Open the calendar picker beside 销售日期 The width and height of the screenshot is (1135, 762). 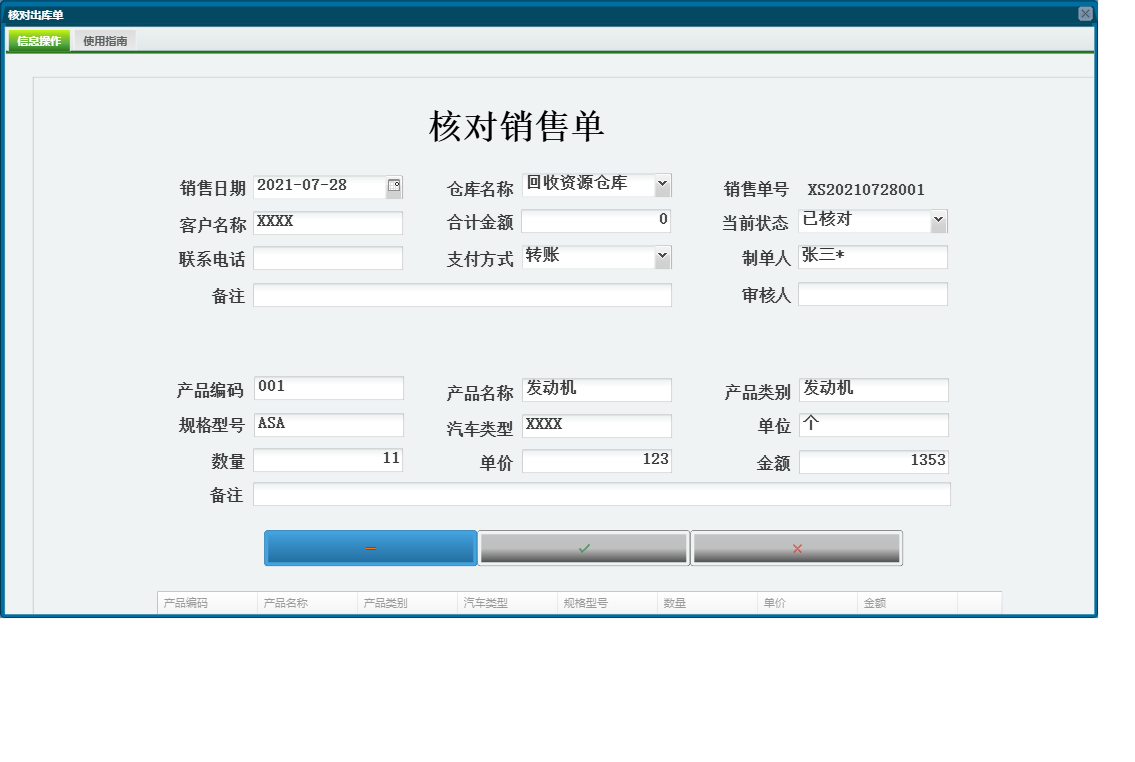[x=396, y=185]
